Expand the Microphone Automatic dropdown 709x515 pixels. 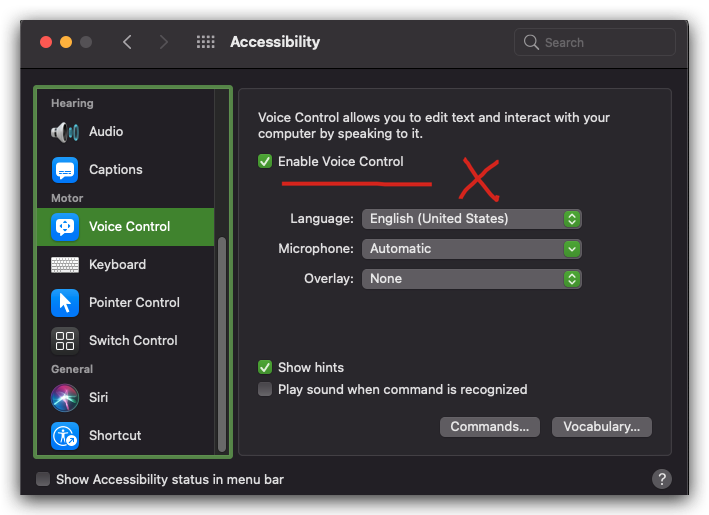[x=471, y=248]
